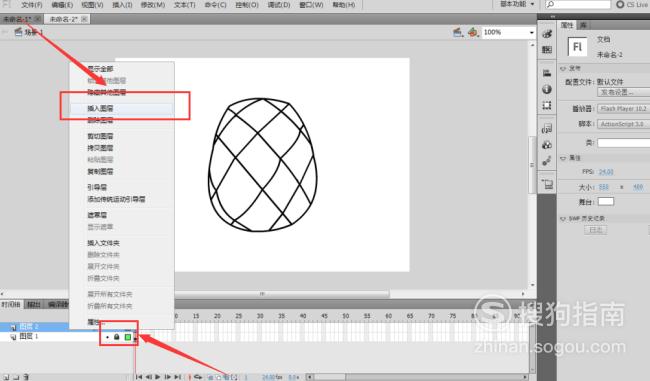This screenshot has height=381, width=650.
Task: Click the timeline play button
Action: (x=158, y=377)
